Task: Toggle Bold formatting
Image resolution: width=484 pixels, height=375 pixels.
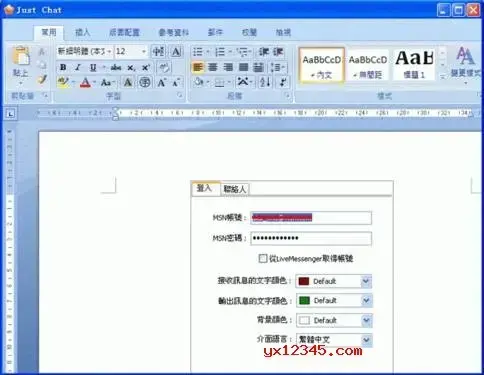Action: (63, 67)
